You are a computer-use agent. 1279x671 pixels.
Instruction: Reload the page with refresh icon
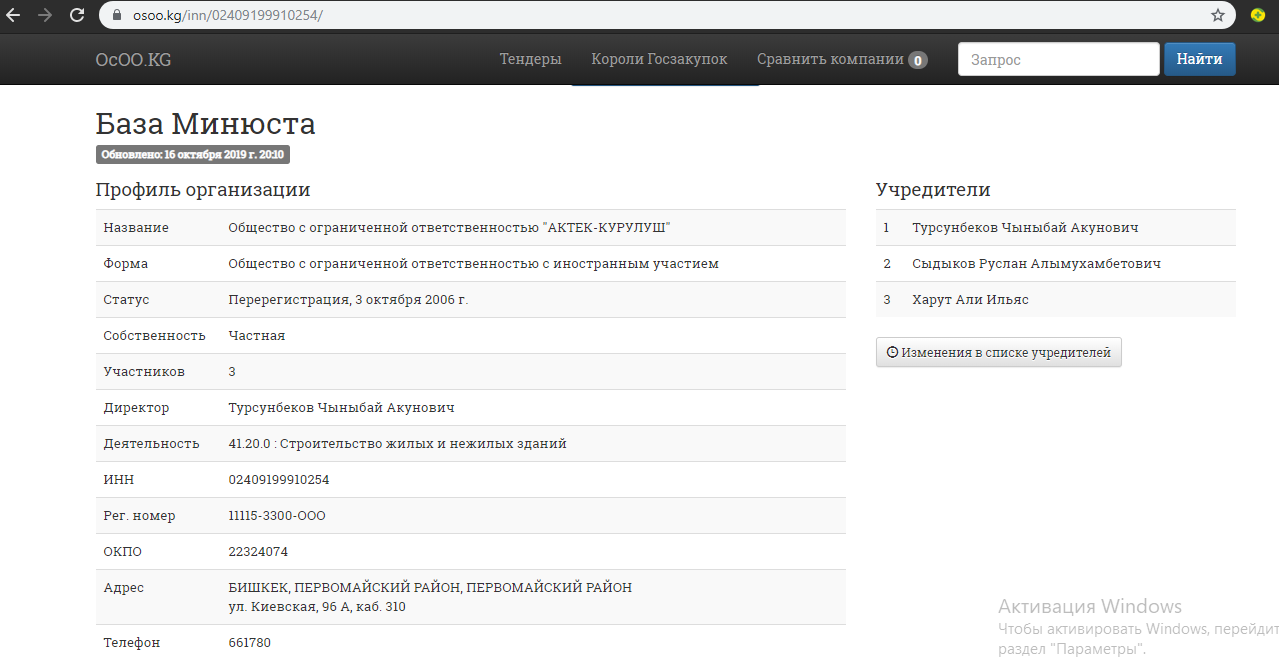77,15
